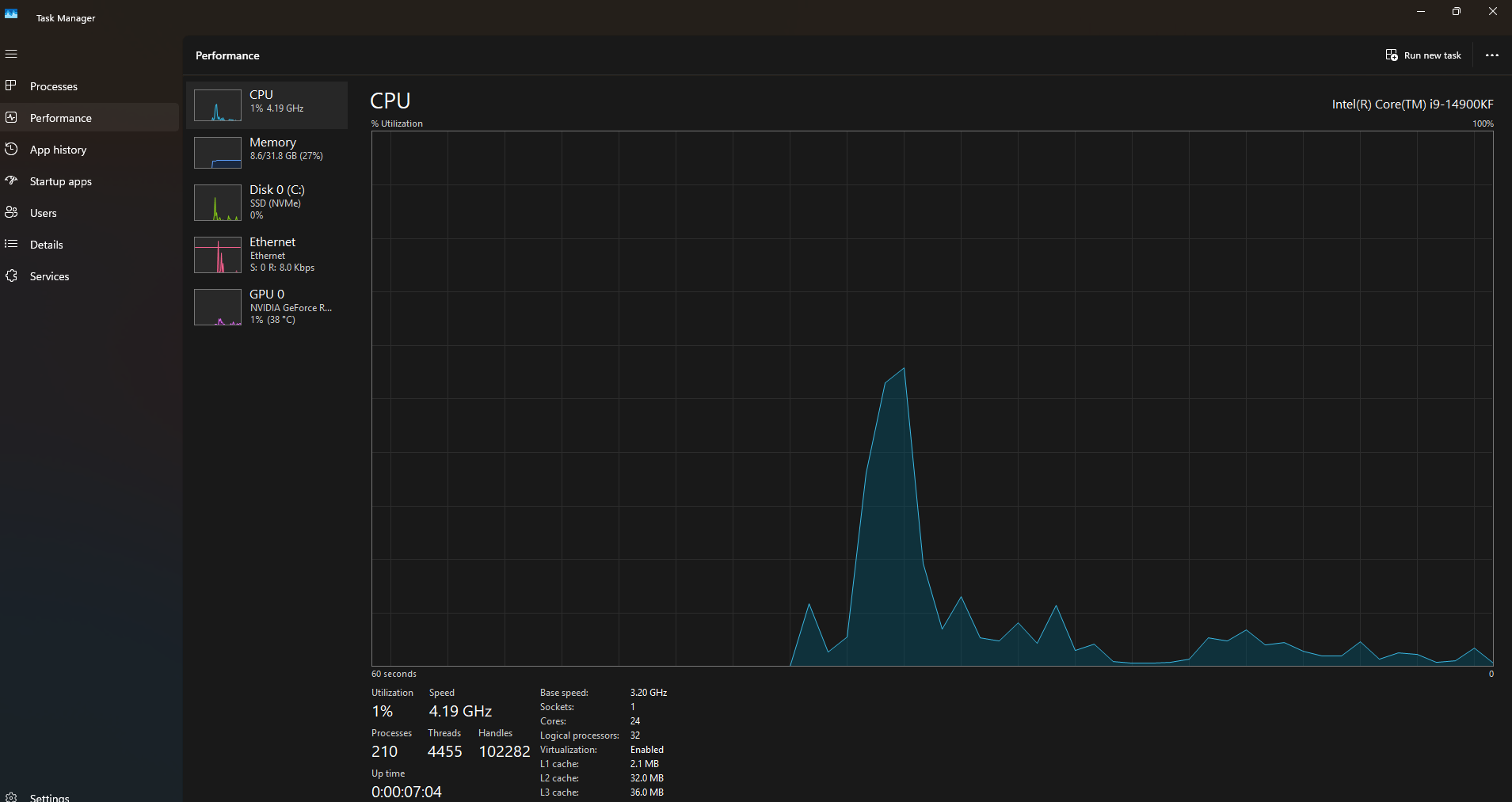The height and width of the screenshot is (802, 1512).
Task: Click the 3.20 GHz base speed value
Action: (x=649, y=693)
